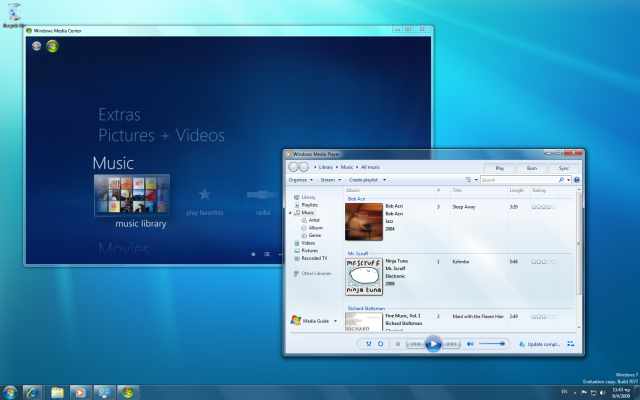Select Maid with the Flaxen Hair track
Viewport: 640px width, 400px height.
coord(478,316)
